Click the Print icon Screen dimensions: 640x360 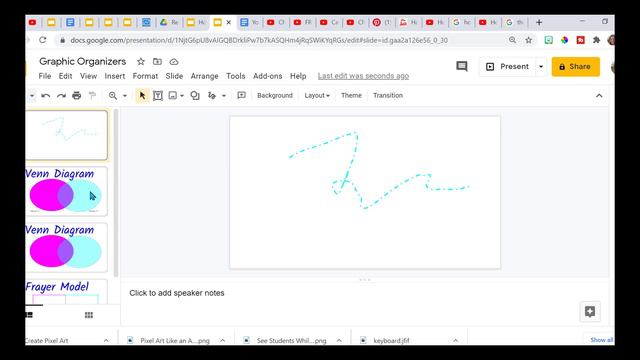[77, 96]
